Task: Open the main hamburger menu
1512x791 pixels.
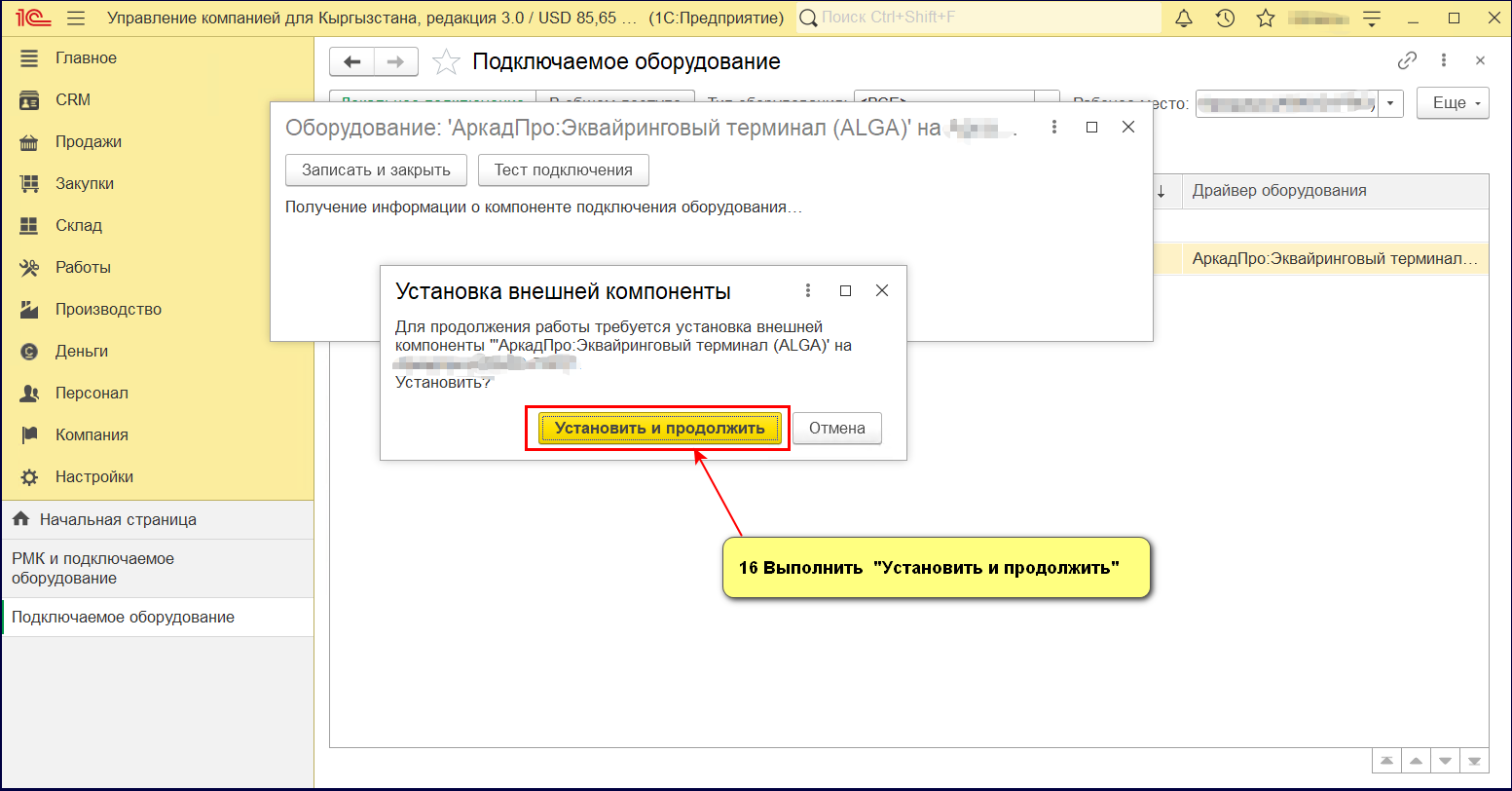Action: pos(77,19)
